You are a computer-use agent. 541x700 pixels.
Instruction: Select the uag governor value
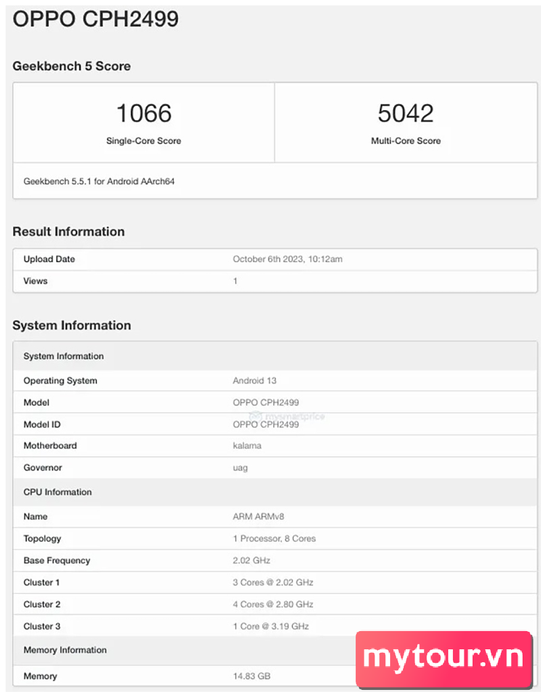(240, 468)
